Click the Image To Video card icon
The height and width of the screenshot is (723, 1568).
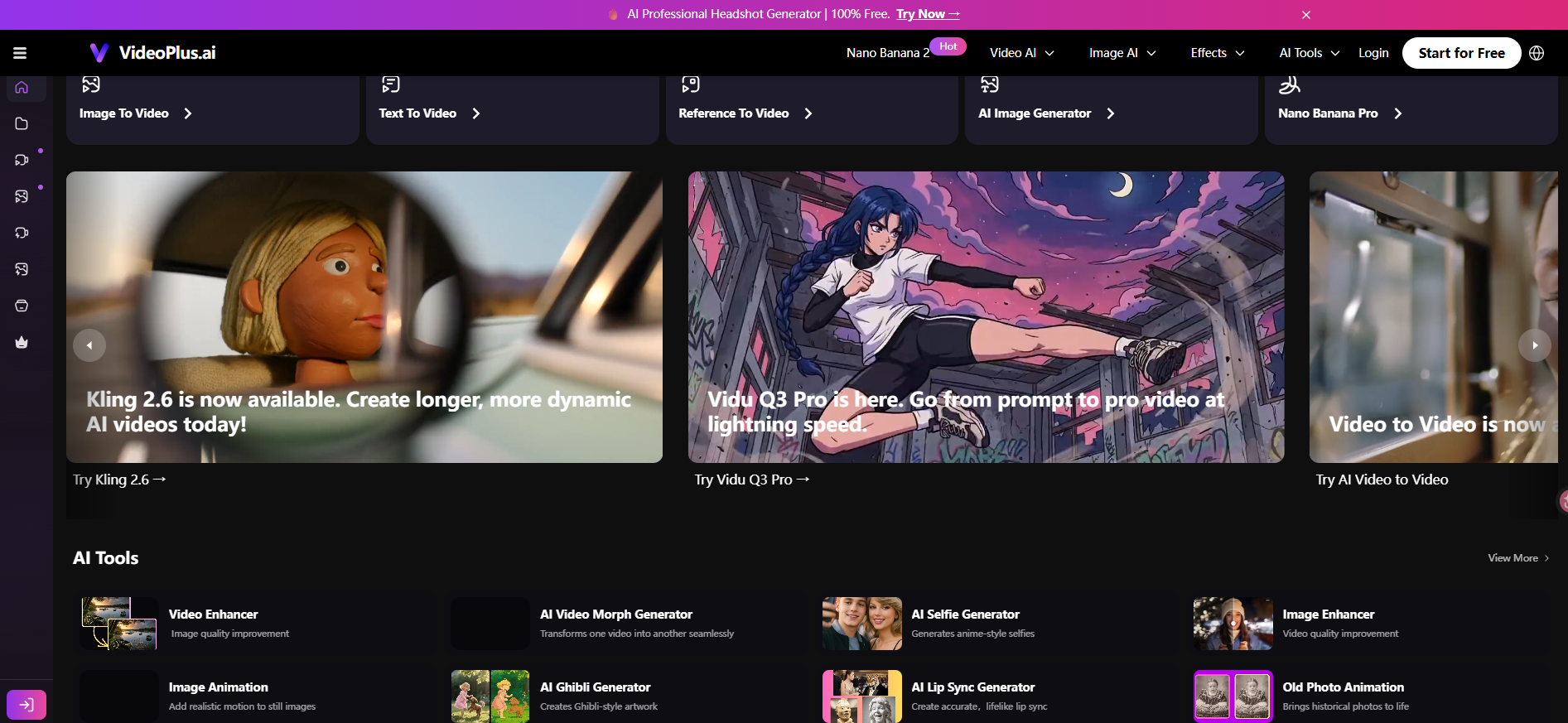91,84
